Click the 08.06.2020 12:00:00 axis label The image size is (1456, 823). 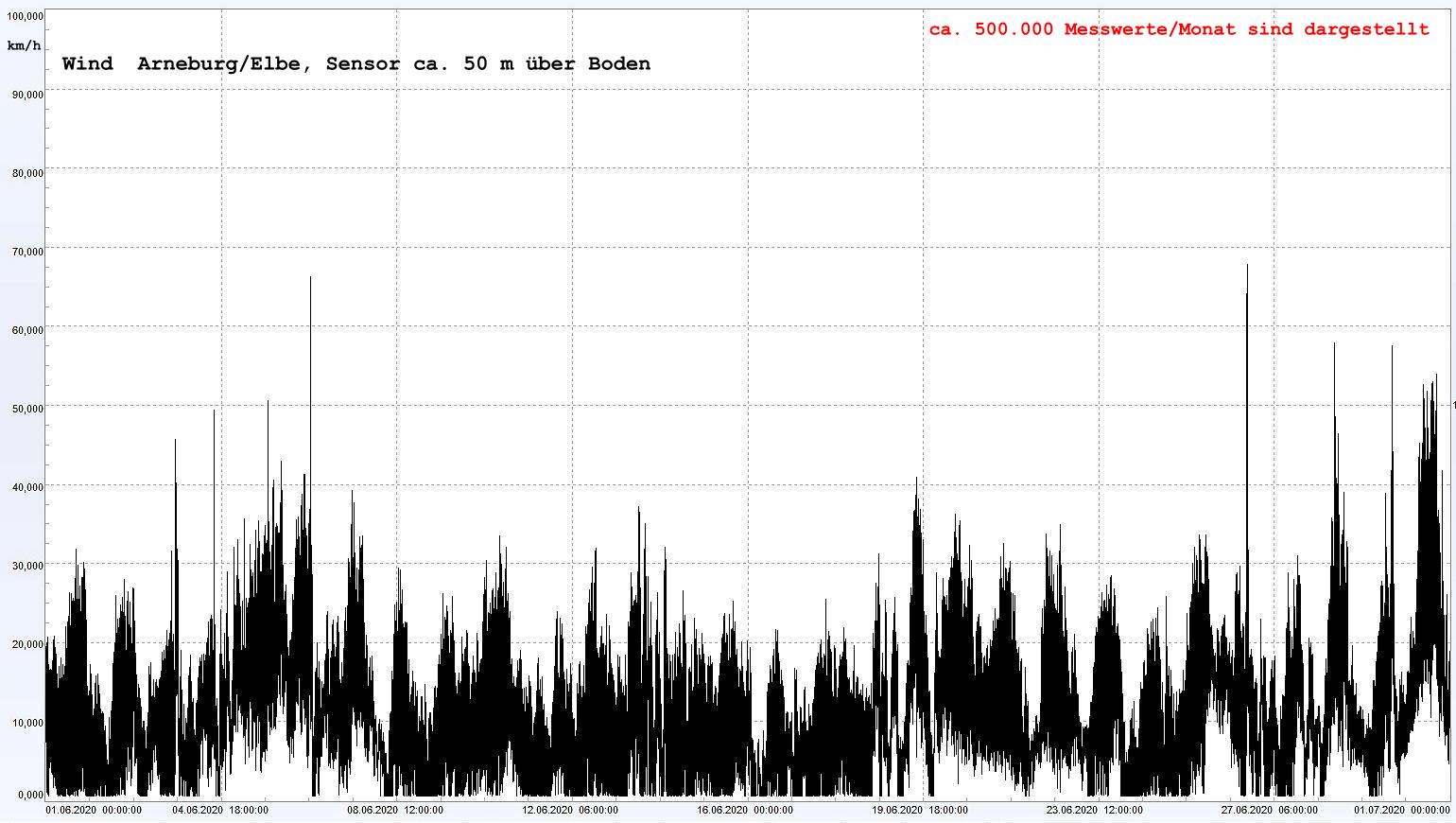click(x=395, y=810)
